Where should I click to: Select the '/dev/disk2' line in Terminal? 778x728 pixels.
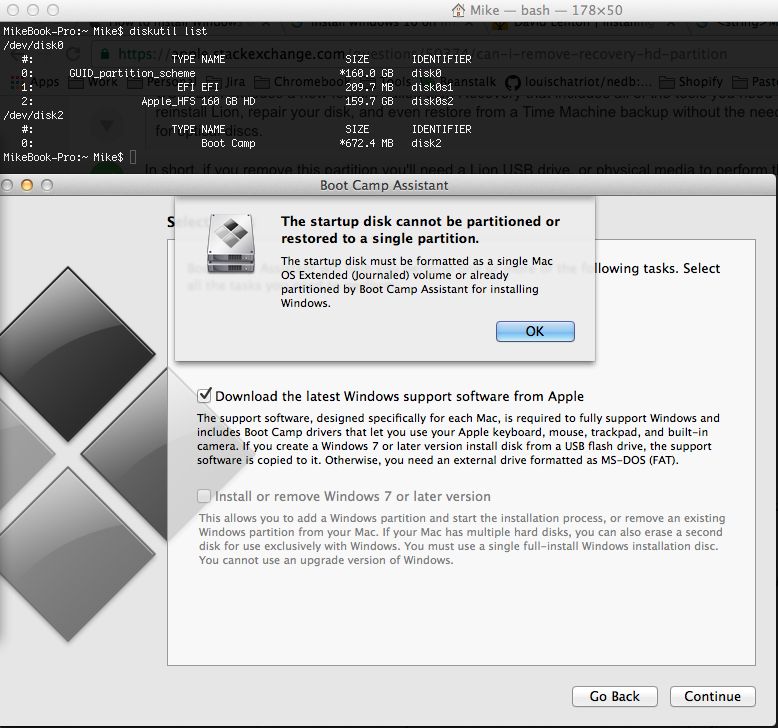[33, 115]
